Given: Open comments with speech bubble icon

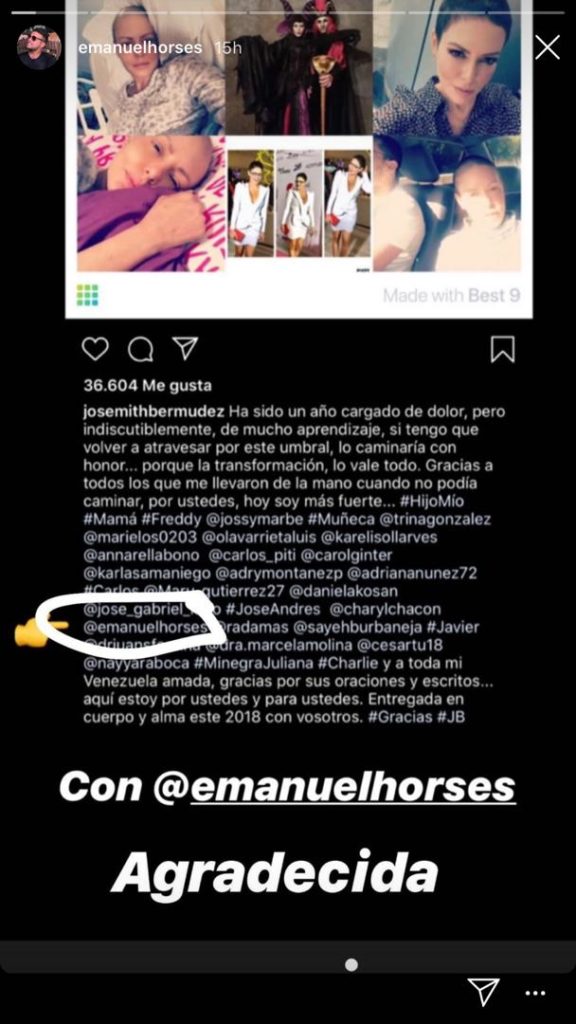Looking at the screenshot, I should (x=140, y=350).
